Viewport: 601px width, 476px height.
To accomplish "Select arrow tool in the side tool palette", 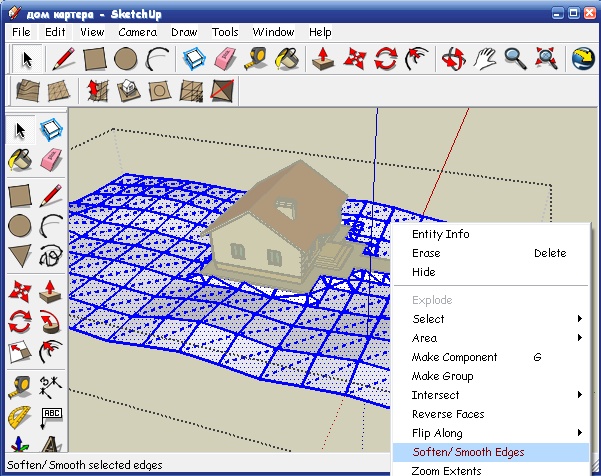I will tap(20, 130).
